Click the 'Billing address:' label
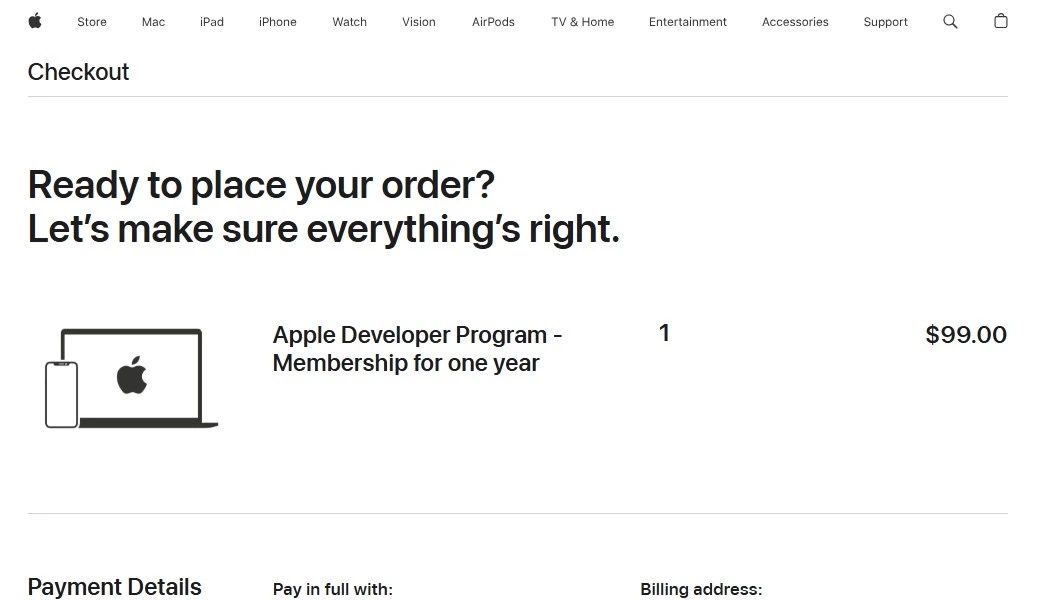The height and width of the screenshot is (600, 1039). (x=701, y=589)
